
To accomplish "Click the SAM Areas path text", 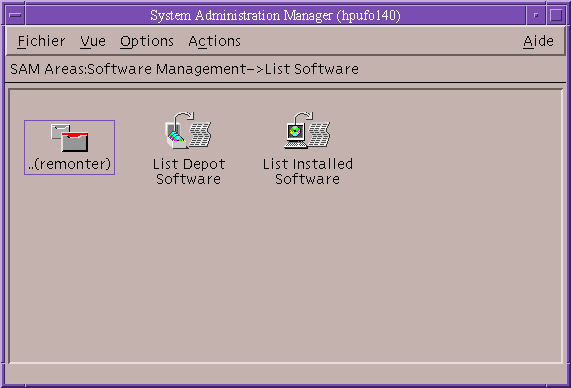I will click(x=184, y=69).
